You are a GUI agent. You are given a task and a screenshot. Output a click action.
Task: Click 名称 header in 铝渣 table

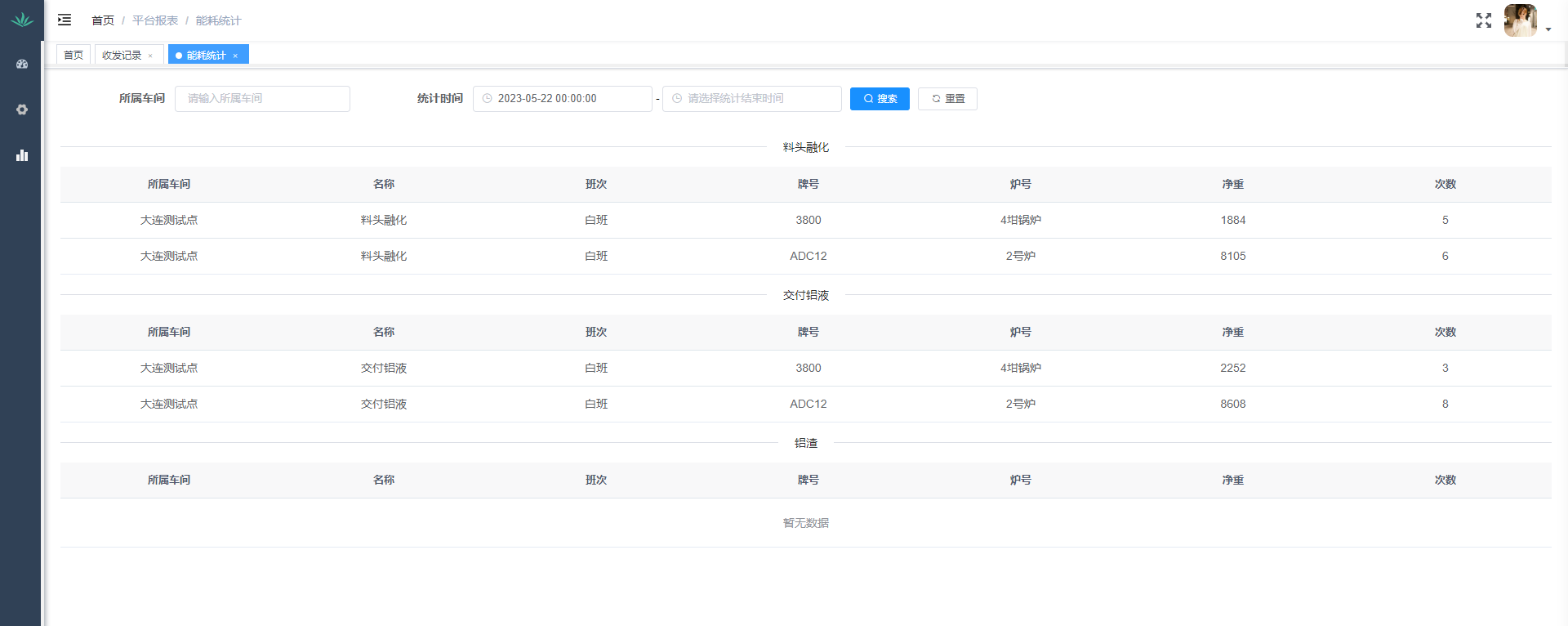click(x=384, y=481)
